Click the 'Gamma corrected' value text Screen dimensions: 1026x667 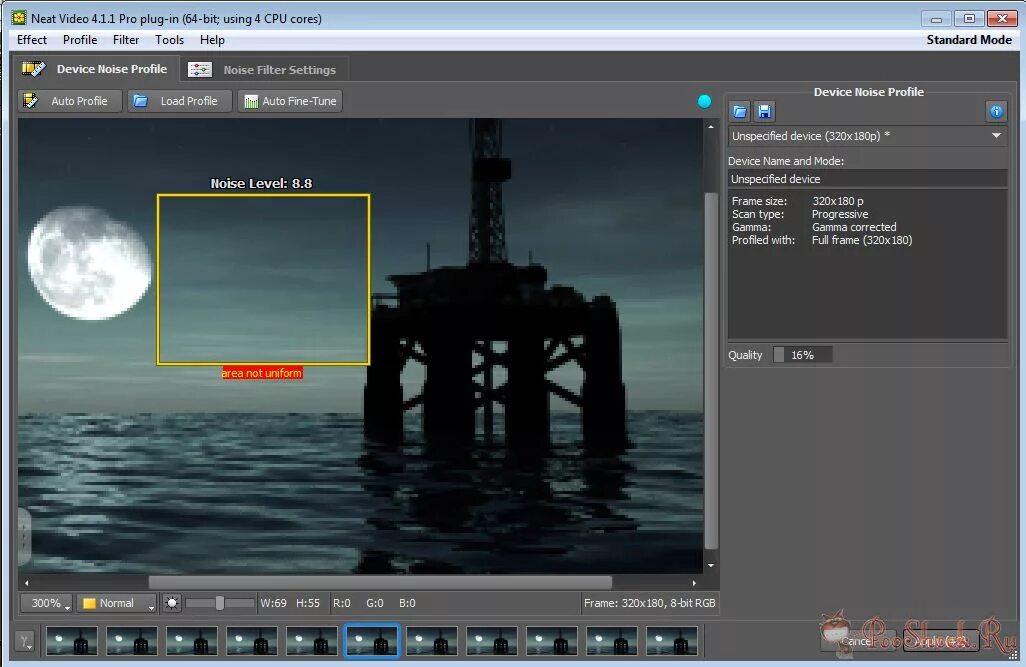coord(854,227)
